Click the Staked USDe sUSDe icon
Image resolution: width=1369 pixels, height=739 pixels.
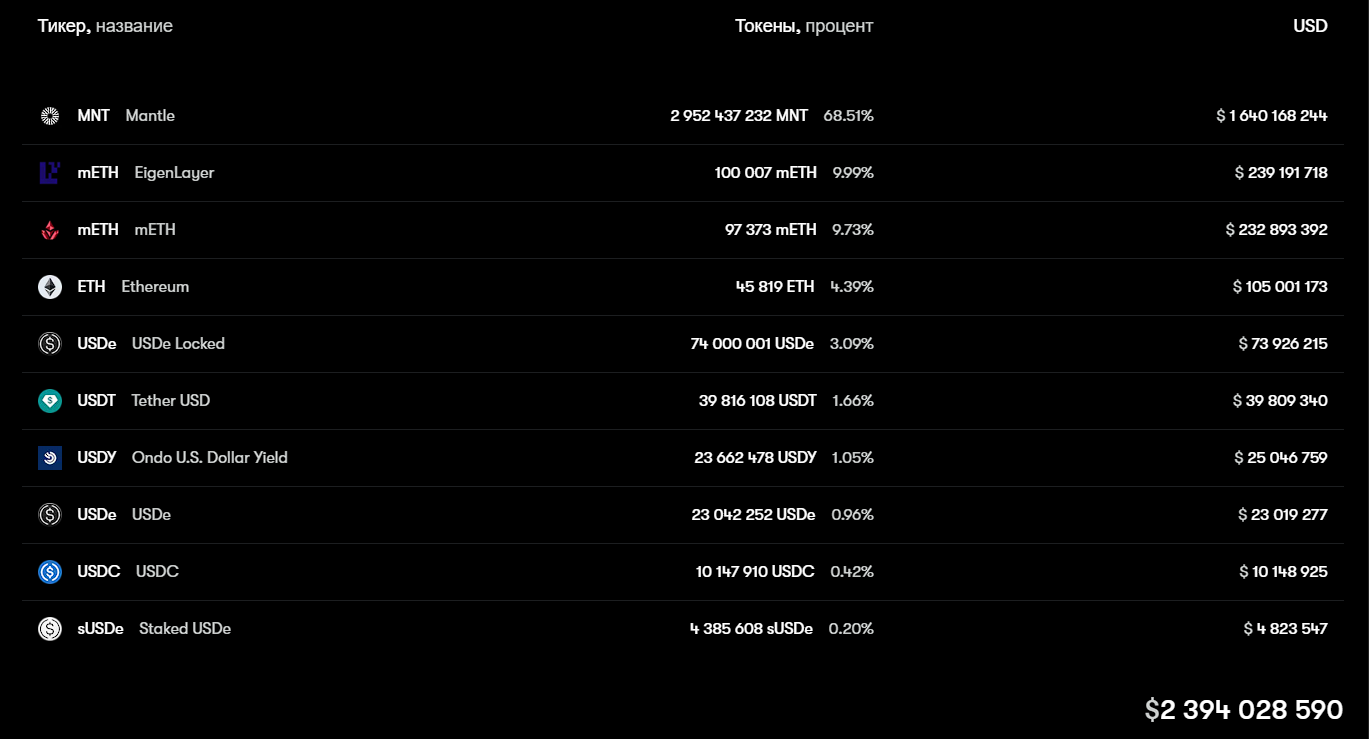[x=50, y=629]
